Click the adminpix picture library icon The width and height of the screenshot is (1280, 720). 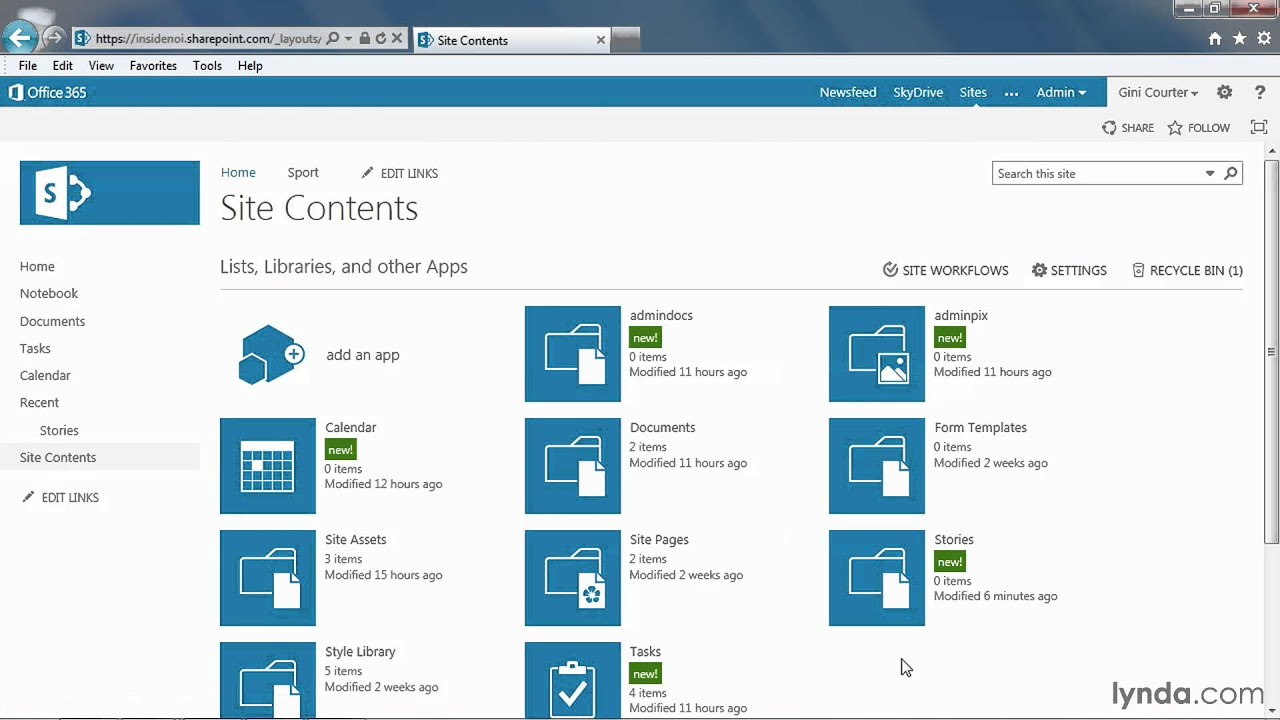(x=877, y=354)
